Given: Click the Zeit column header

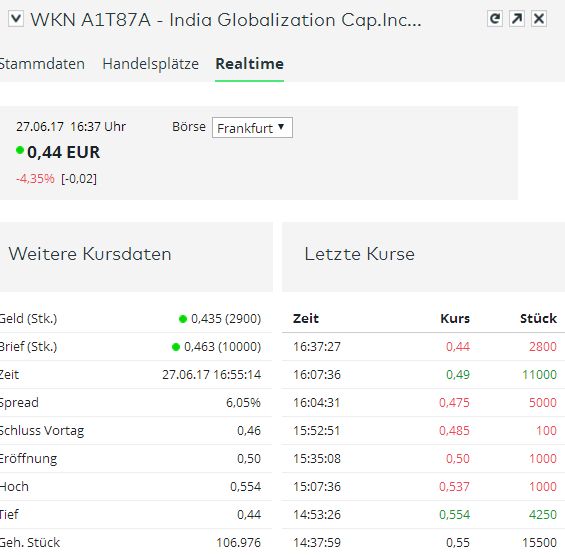Looking at the screenshot, I should 306,319.
